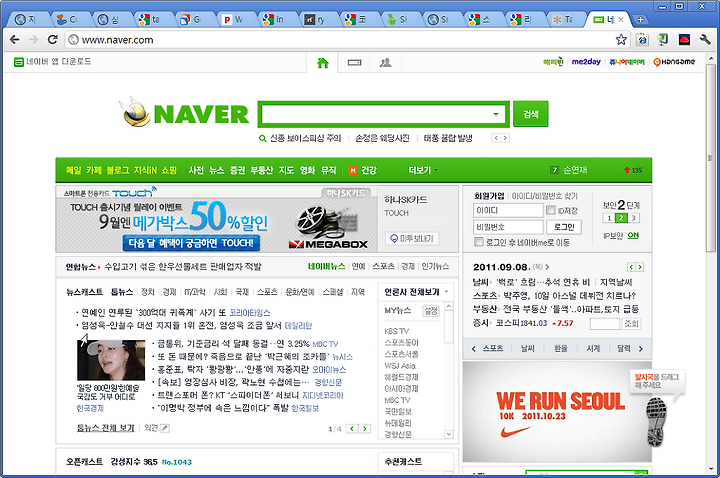Click the 로그인 button
720x478 pixels.
click(x=564, y=227)
